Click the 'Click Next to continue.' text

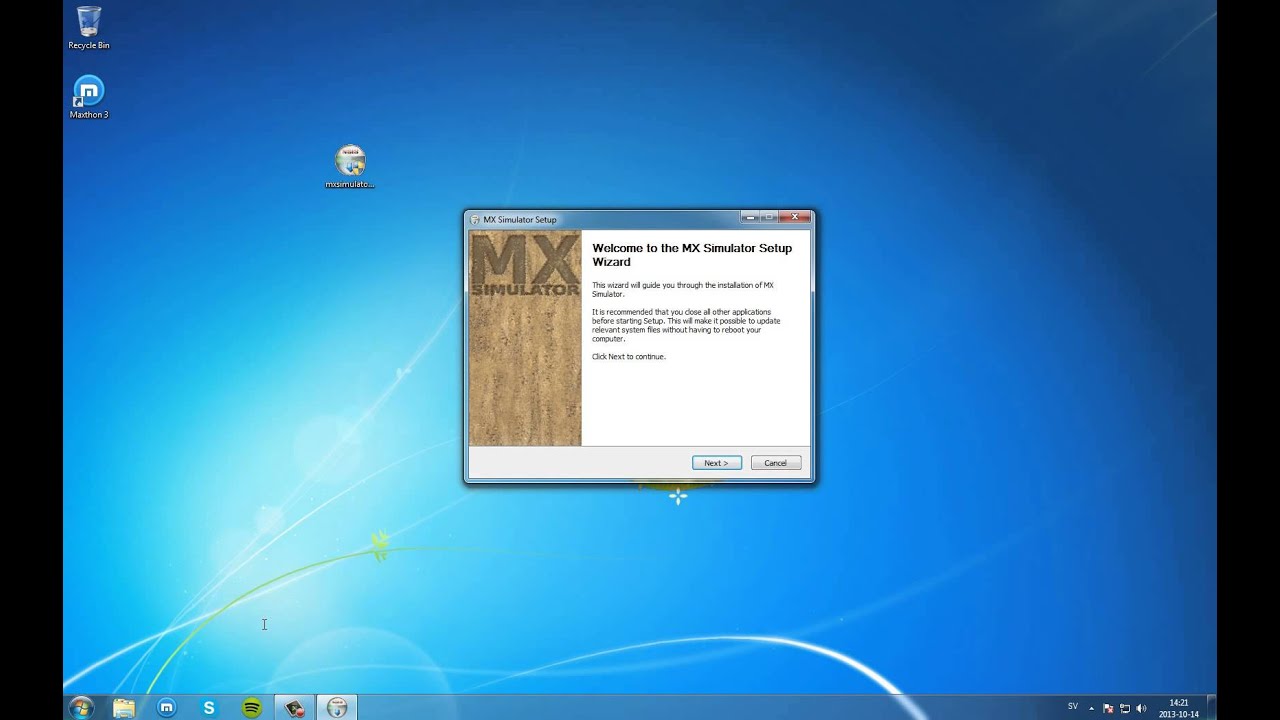(x=628, y=357)
